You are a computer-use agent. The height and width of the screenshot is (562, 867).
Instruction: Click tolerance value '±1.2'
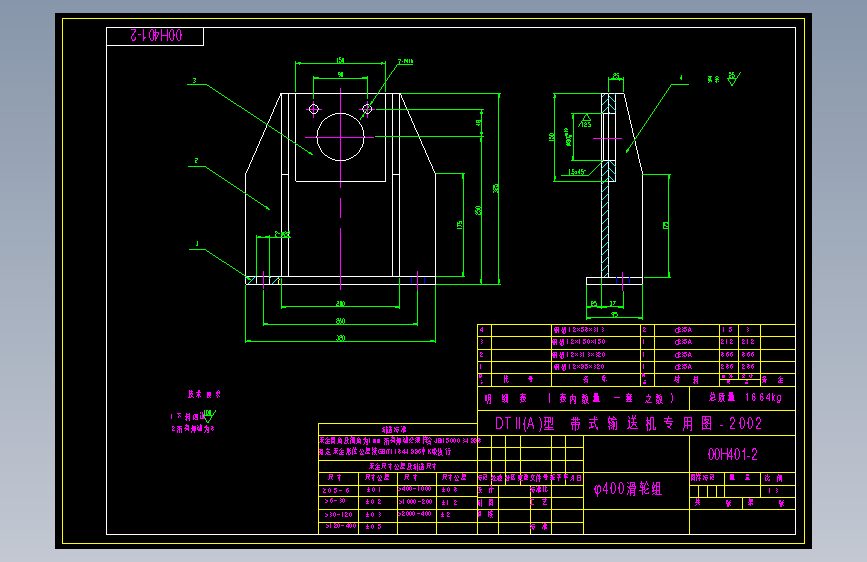[450, 502]
